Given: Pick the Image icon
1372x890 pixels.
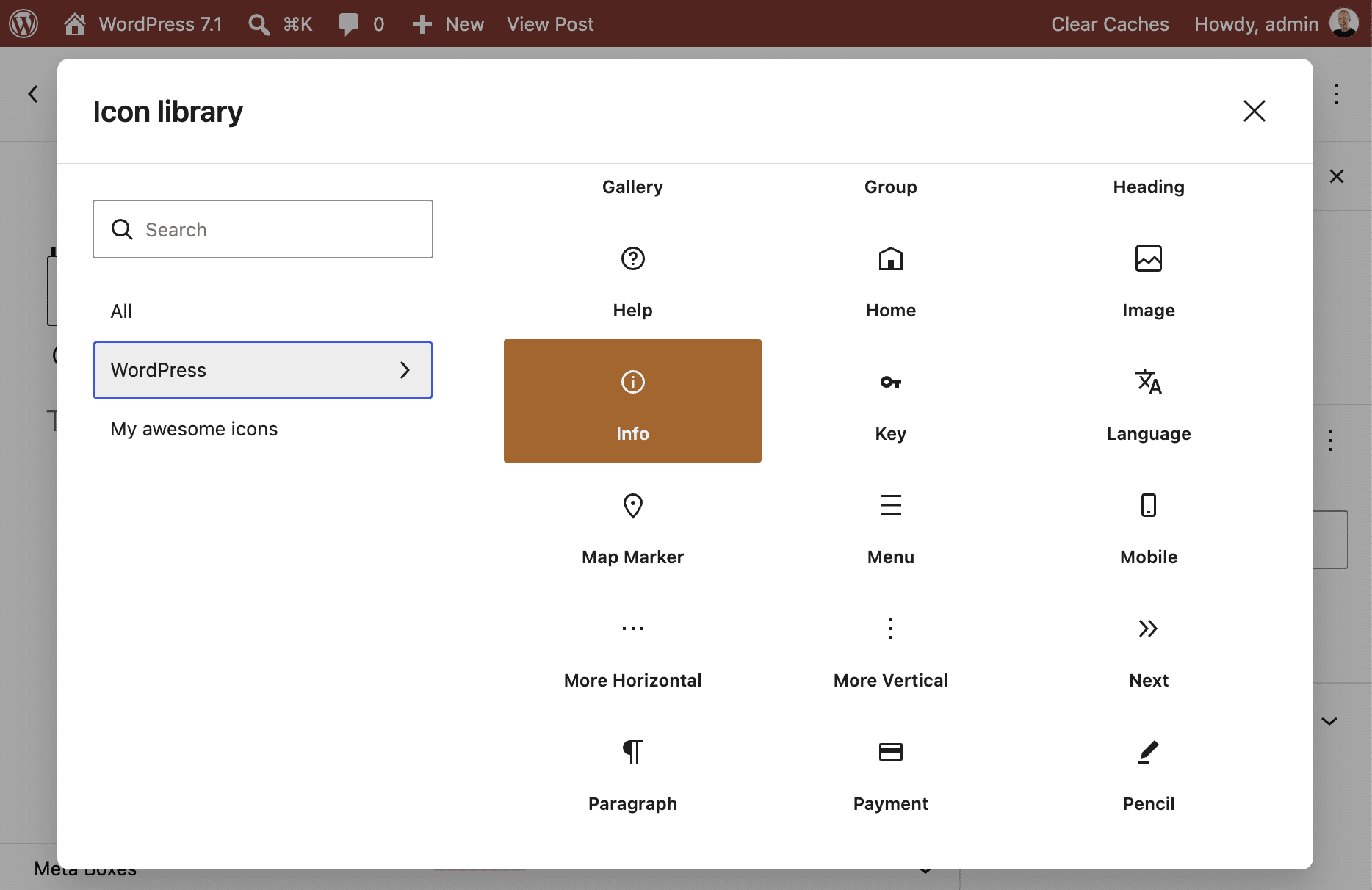Looking at the screenshot, I should (x=1148, y=278).
